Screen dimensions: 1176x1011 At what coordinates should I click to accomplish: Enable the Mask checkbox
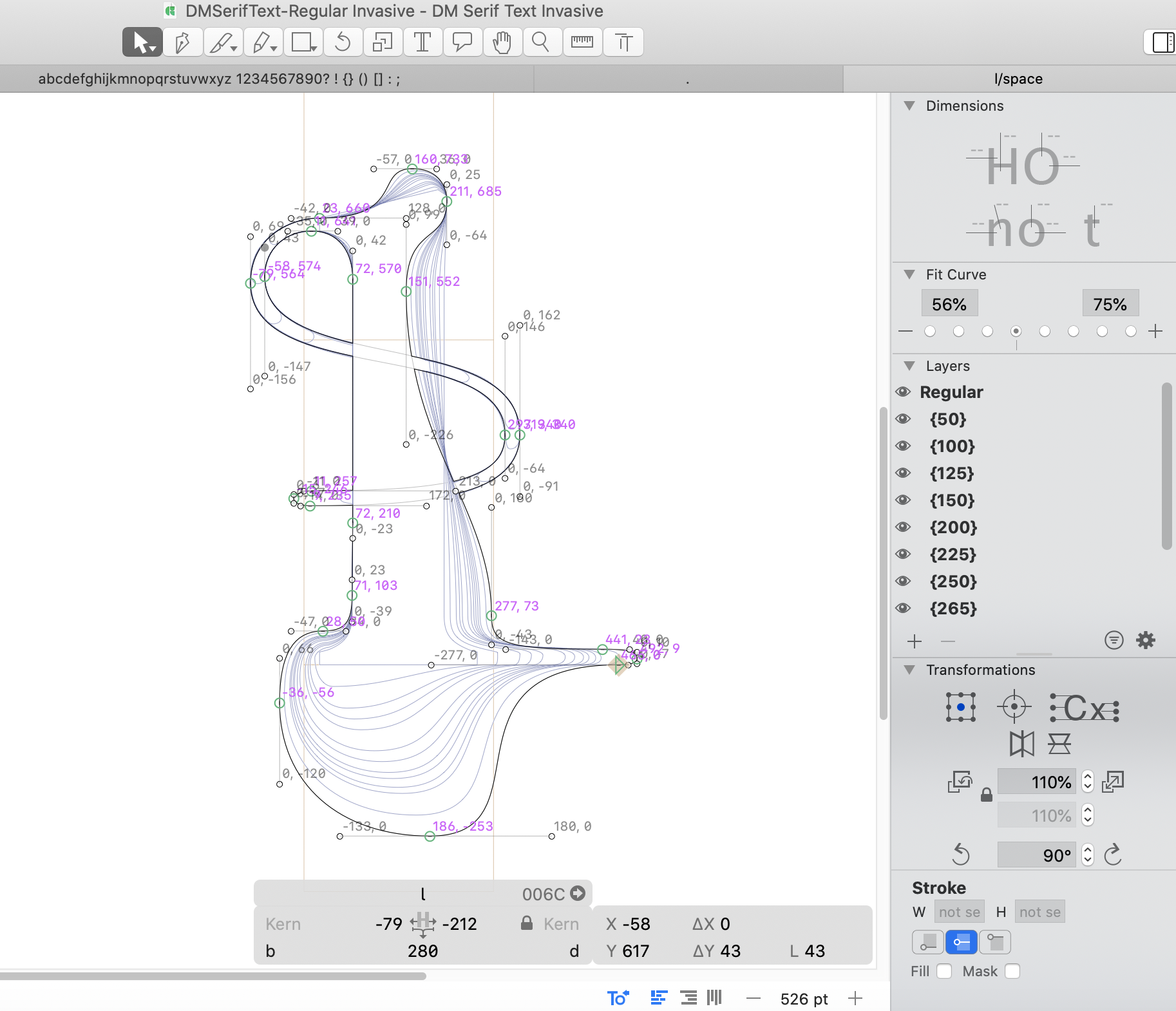(x=1012, y=971)
